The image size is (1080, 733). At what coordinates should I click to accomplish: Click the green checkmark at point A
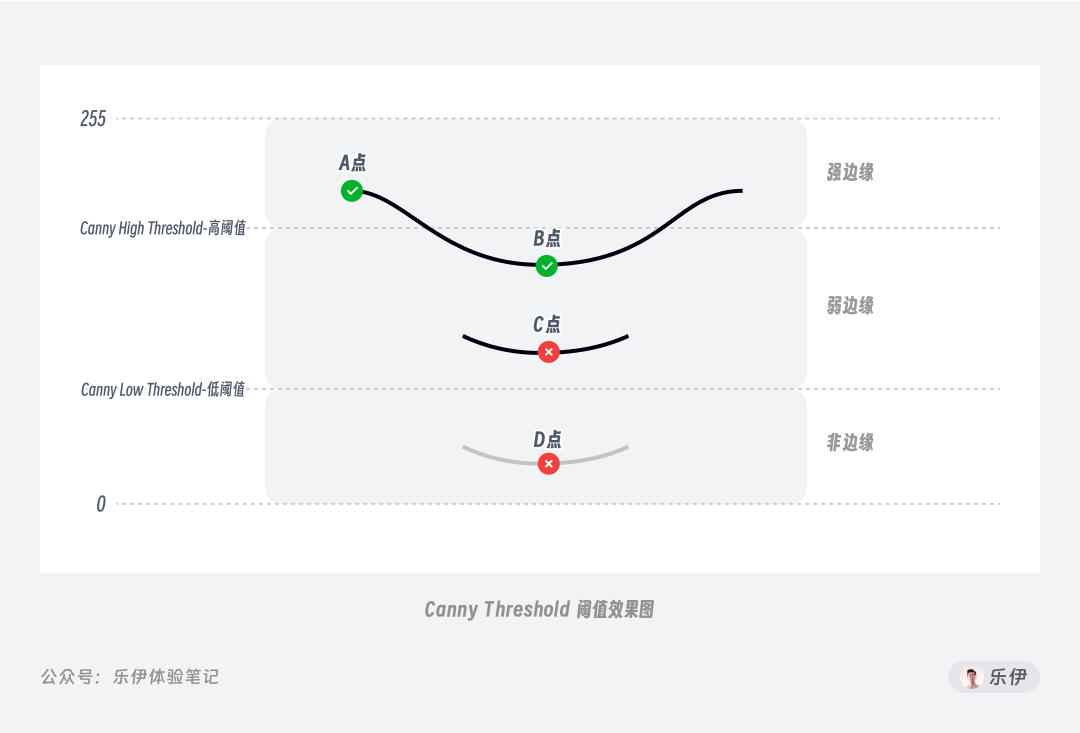(x=352, y=191)
